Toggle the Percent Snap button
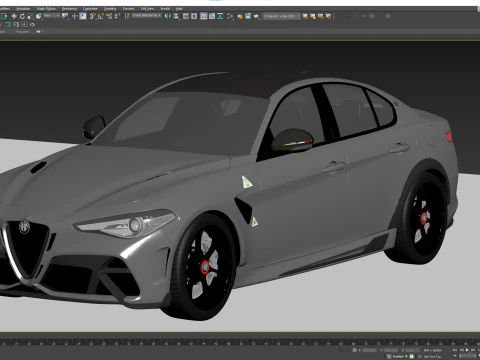Image resolution: width=480 pixels, height=360 pixels. click(x=109, y=16)
